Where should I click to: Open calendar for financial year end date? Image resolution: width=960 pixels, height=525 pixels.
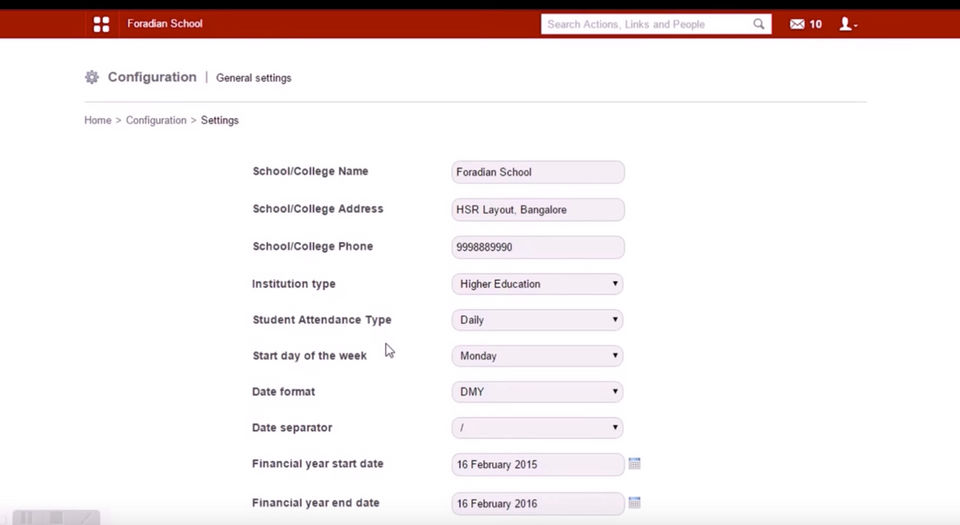click(x=634, y=502)
